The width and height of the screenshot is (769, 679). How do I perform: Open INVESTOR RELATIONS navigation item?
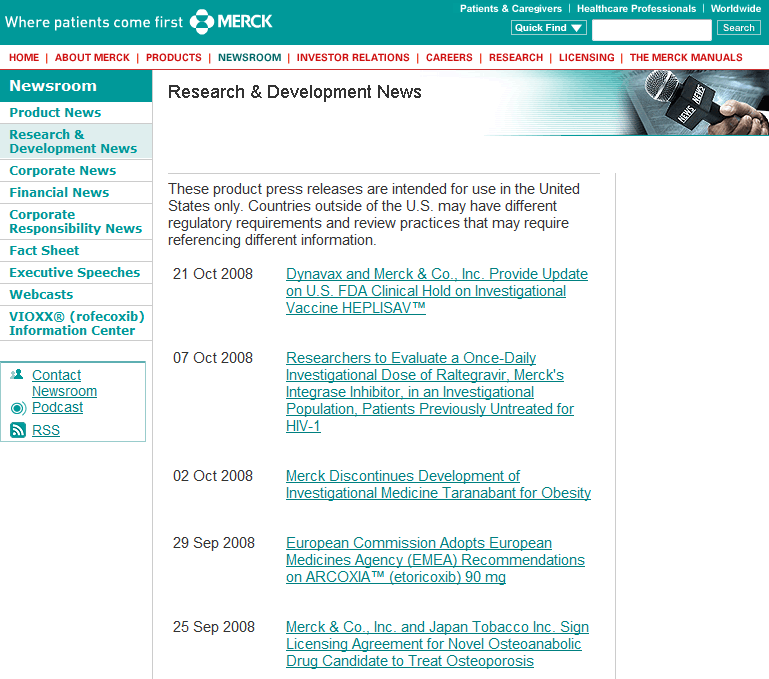point(353,57)
